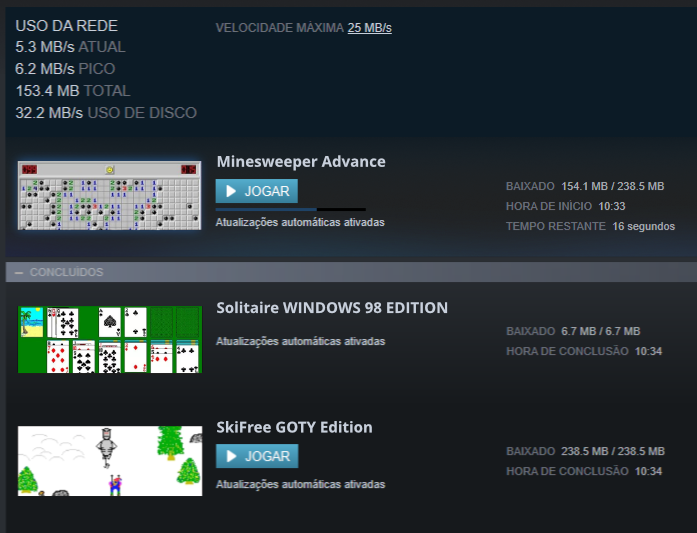The image size is (697, 533).
Task: Click the play triangle icon on SkiFree's JOGAR
Action: coord(231,456)
